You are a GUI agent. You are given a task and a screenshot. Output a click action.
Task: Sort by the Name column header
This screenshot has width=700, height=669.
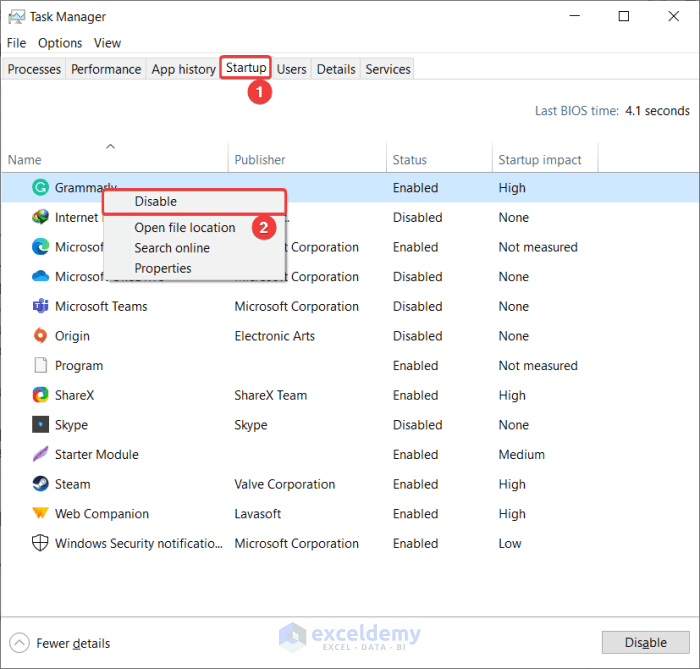click(115, 159)
